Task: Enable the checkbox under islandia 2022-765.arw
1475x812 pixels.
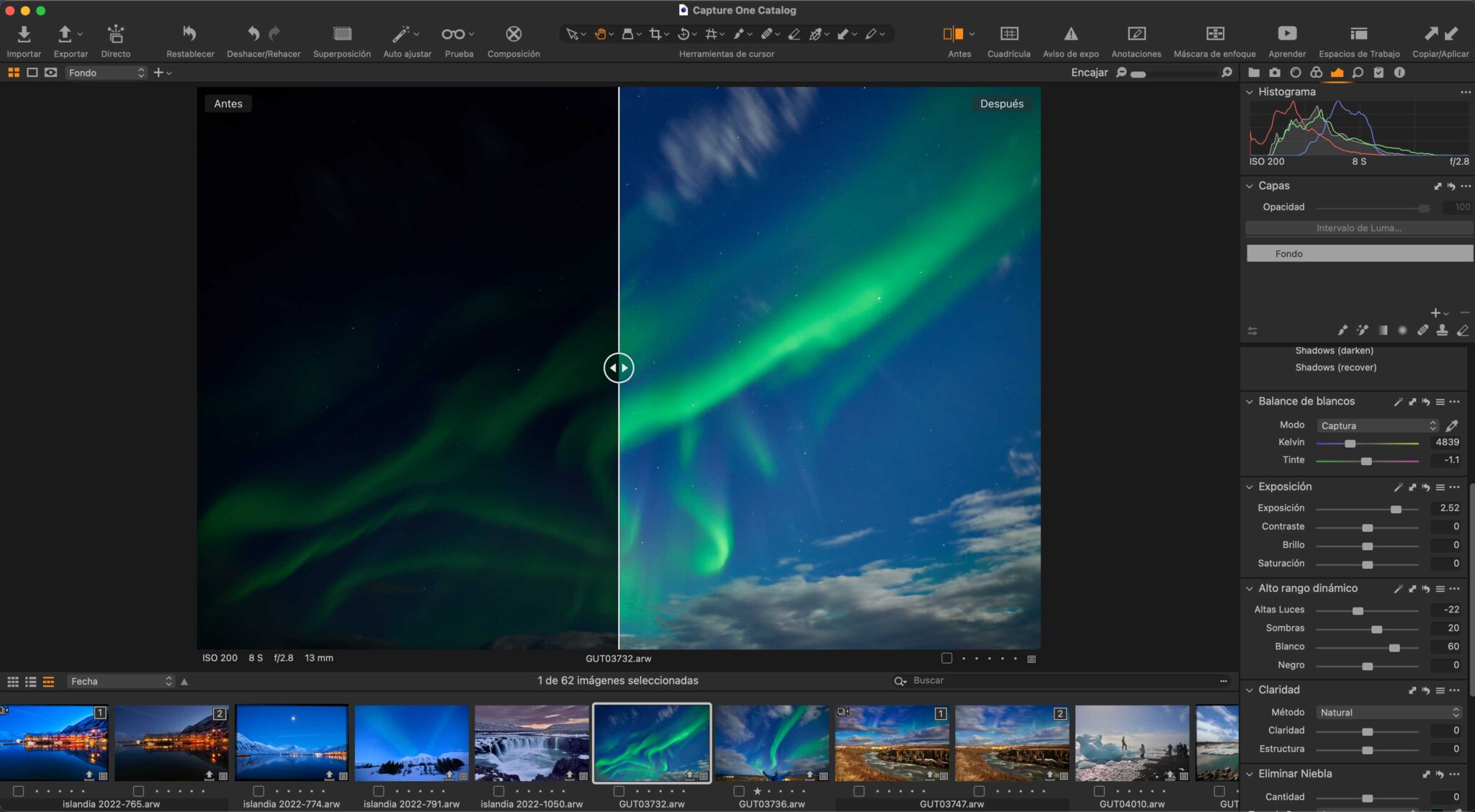Action: [x=17, y=792]
